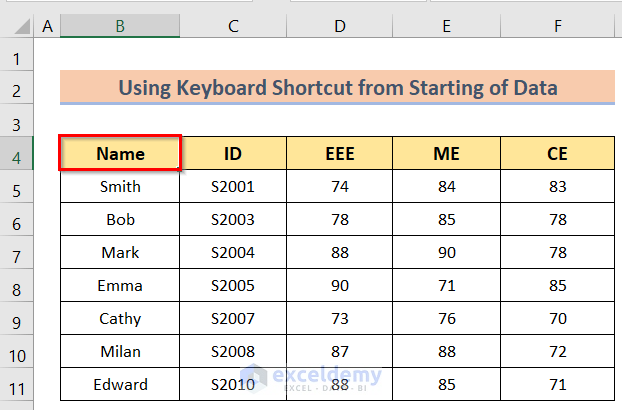Image resolution: width=622 pixels, height=410 pixels.
Task: Select the highlighted Name header cell
Action: (x=120, y=154)
